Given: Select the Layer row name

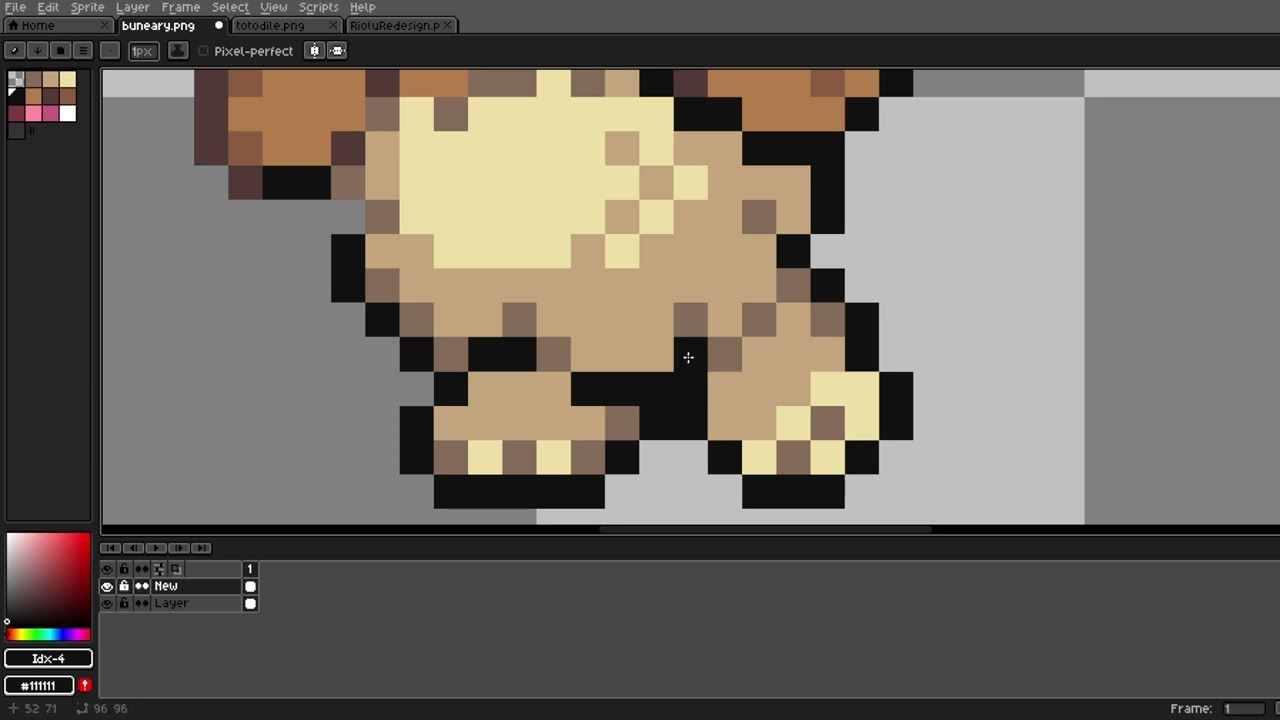Looking at the screenshot, I should pos(196,603).
